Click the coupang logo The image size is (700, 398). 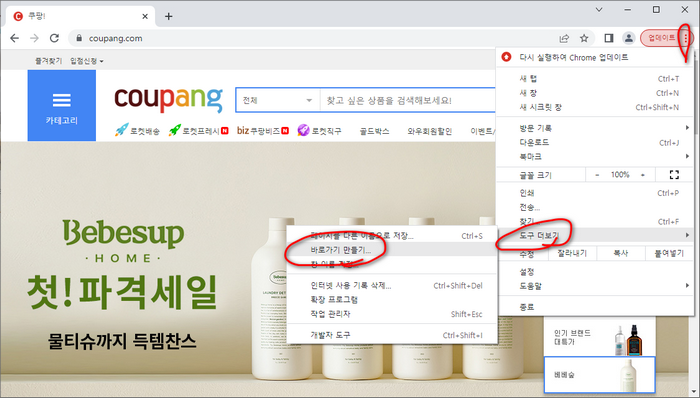pyautogui.click(x=168, y=100)
